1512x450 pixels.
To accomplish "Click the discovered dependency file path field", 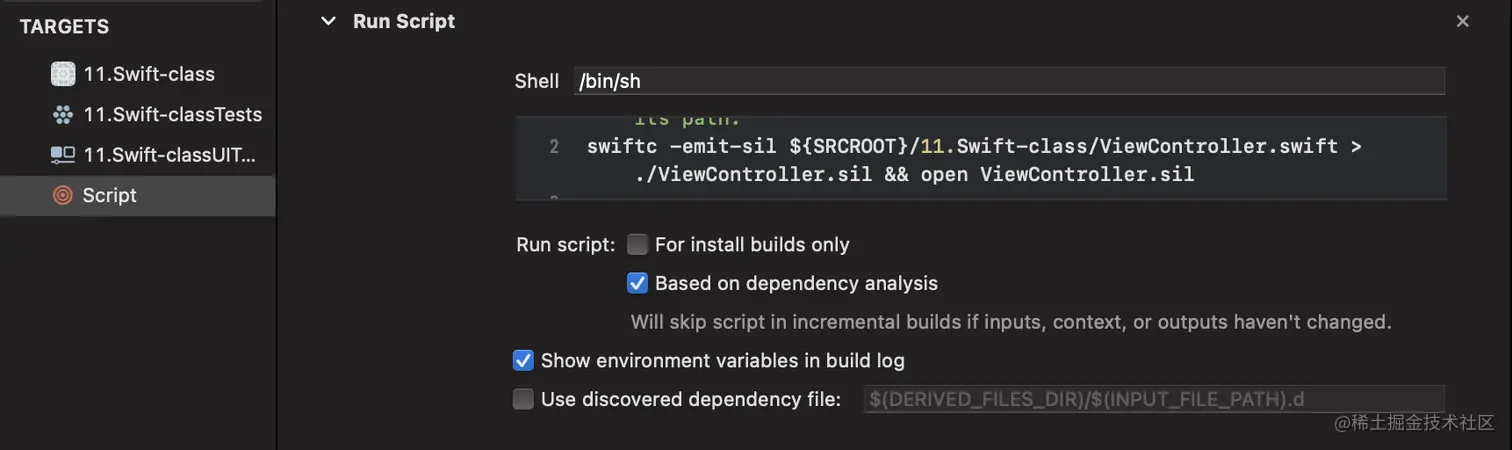I will (x=1152, y=400).
